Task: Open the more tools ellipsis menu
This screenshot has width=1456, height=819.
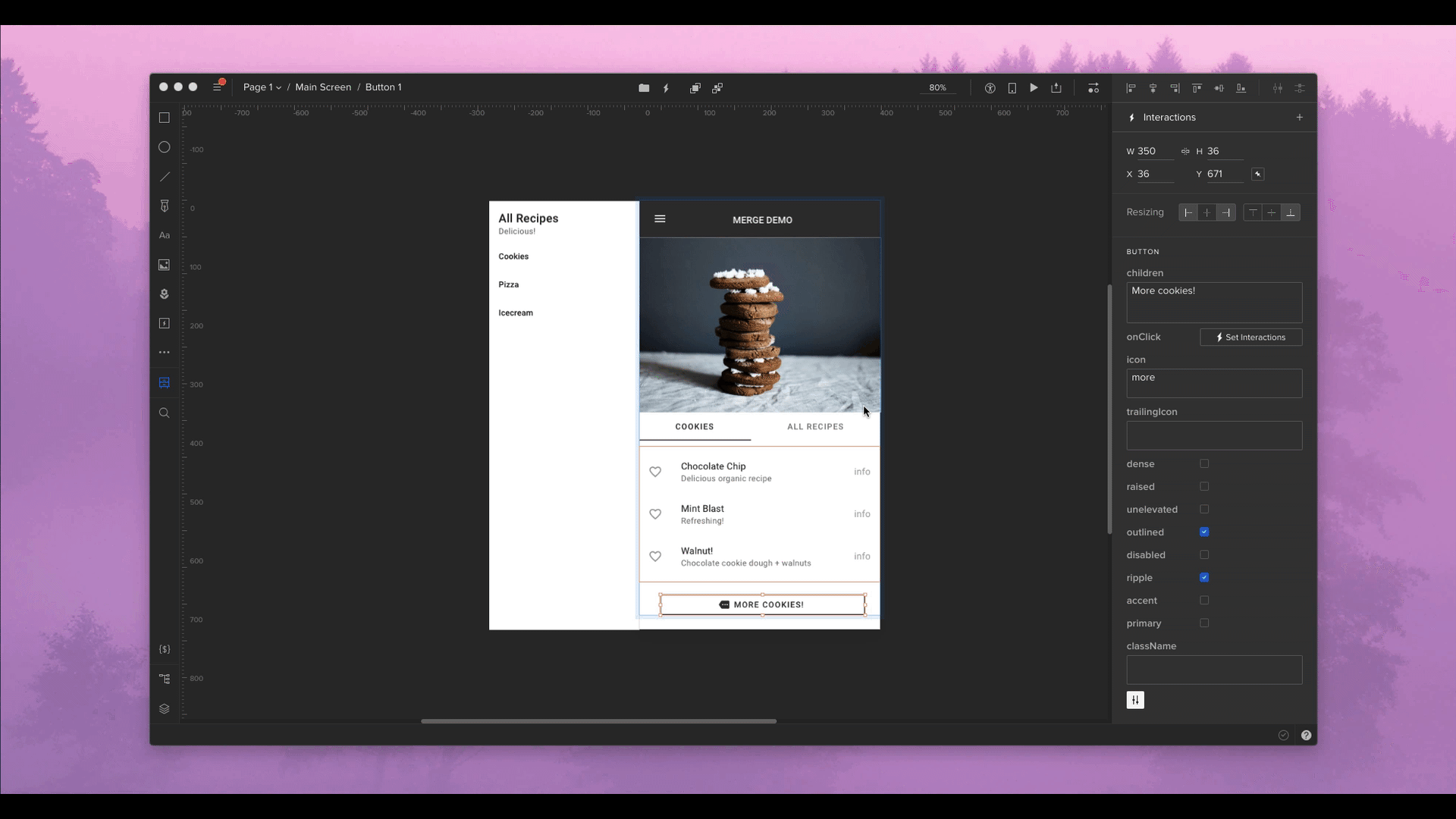Action: coord(164,353)
